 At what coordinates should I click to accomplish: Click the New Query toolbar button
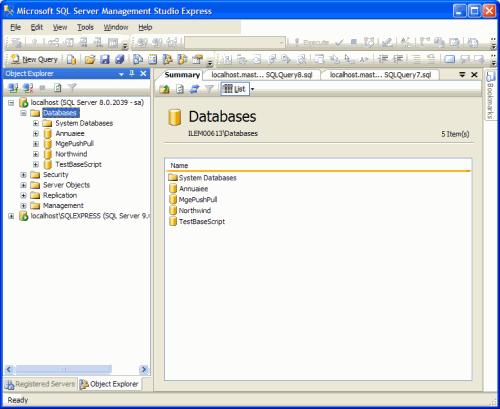(34, 59)
